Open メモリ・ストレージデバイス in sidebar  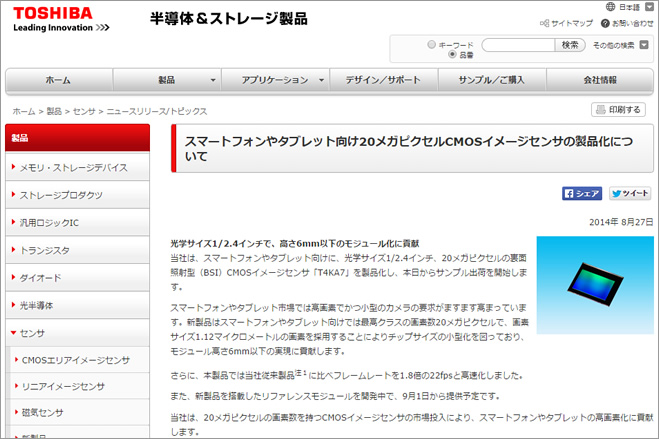(77, 167)
